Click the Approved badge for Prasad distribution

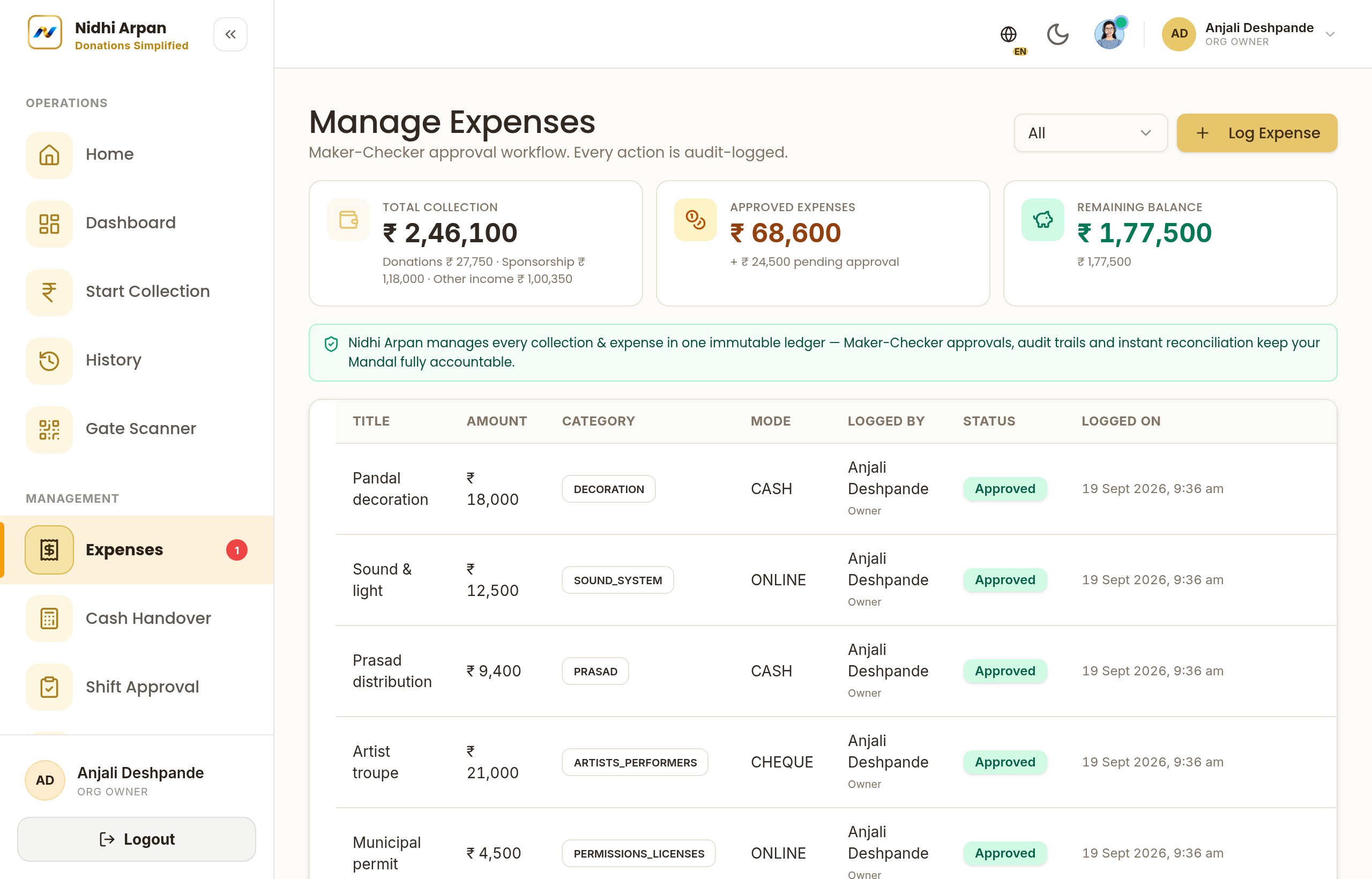(1005, 671)
